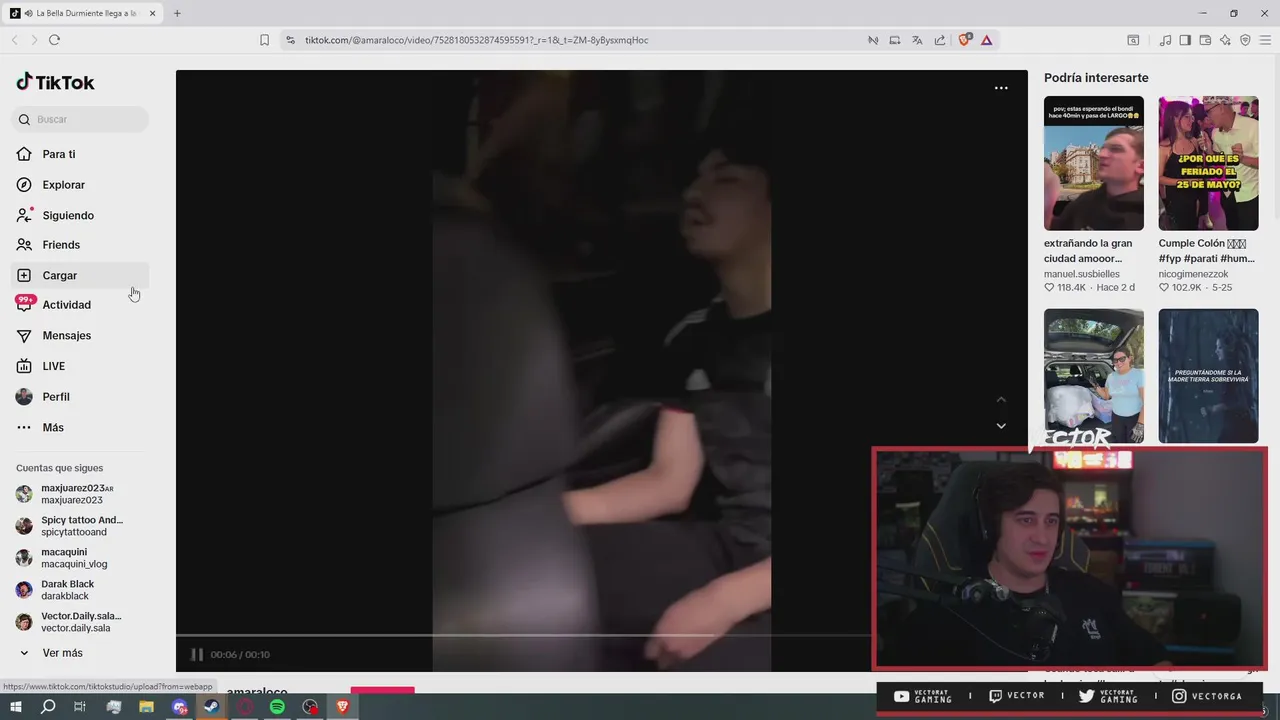Viewport: 1280px width, 720px height.
Task: Open File Explorer from taskbar
Action: (x=146, y=707)
